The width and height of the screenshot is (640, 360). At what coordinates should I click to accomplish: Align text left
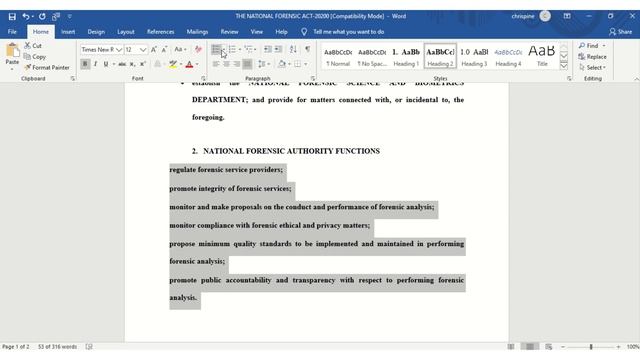click(x=216, y=64)
